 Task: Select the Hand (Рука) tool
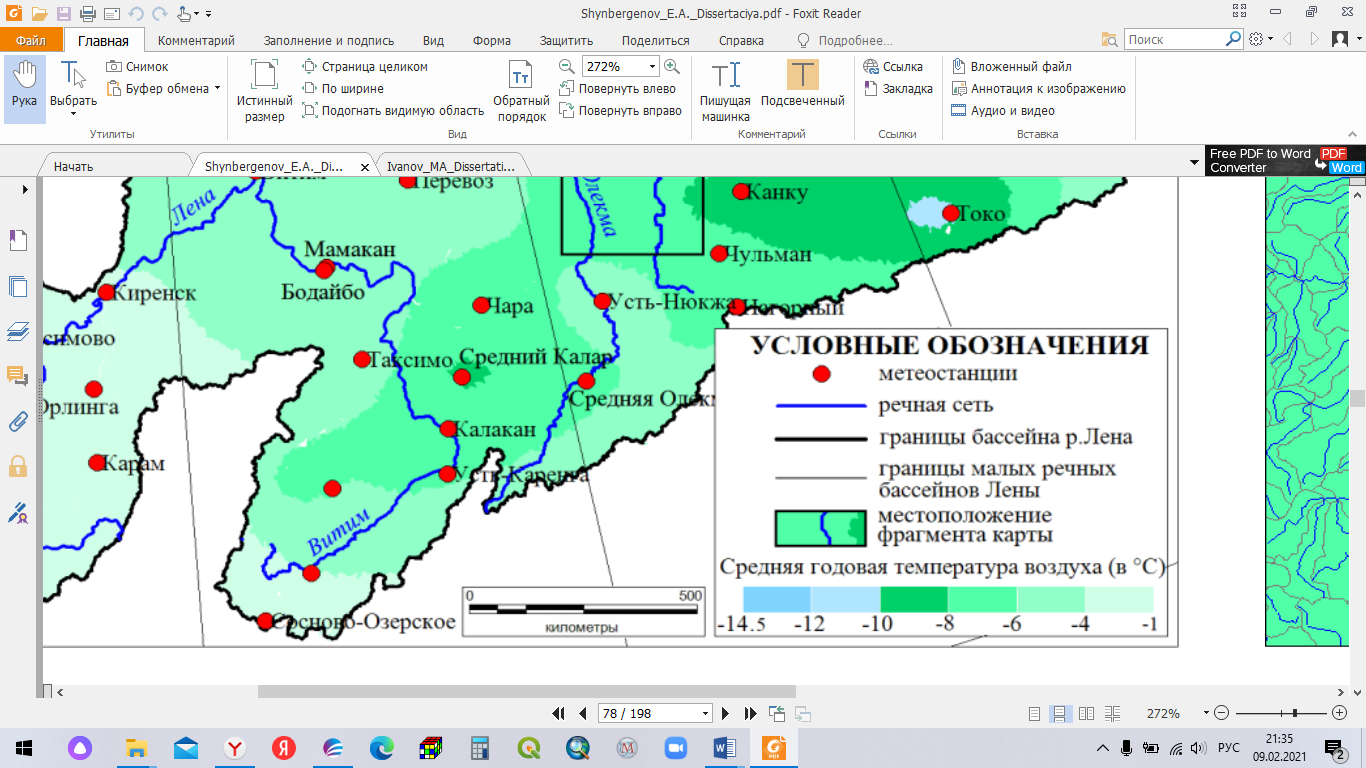[24, 86]
